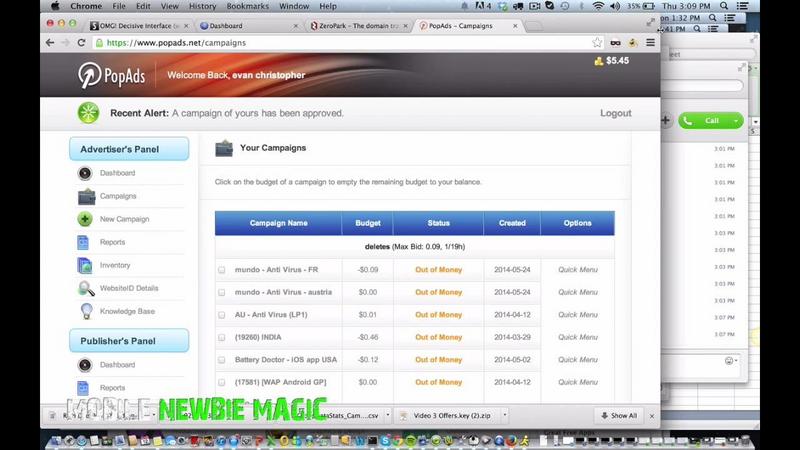The image size is (800, 450).
Task: Open Advertiser's Dashboard icon
Action: pyautogui.click(x=85, y=173)
